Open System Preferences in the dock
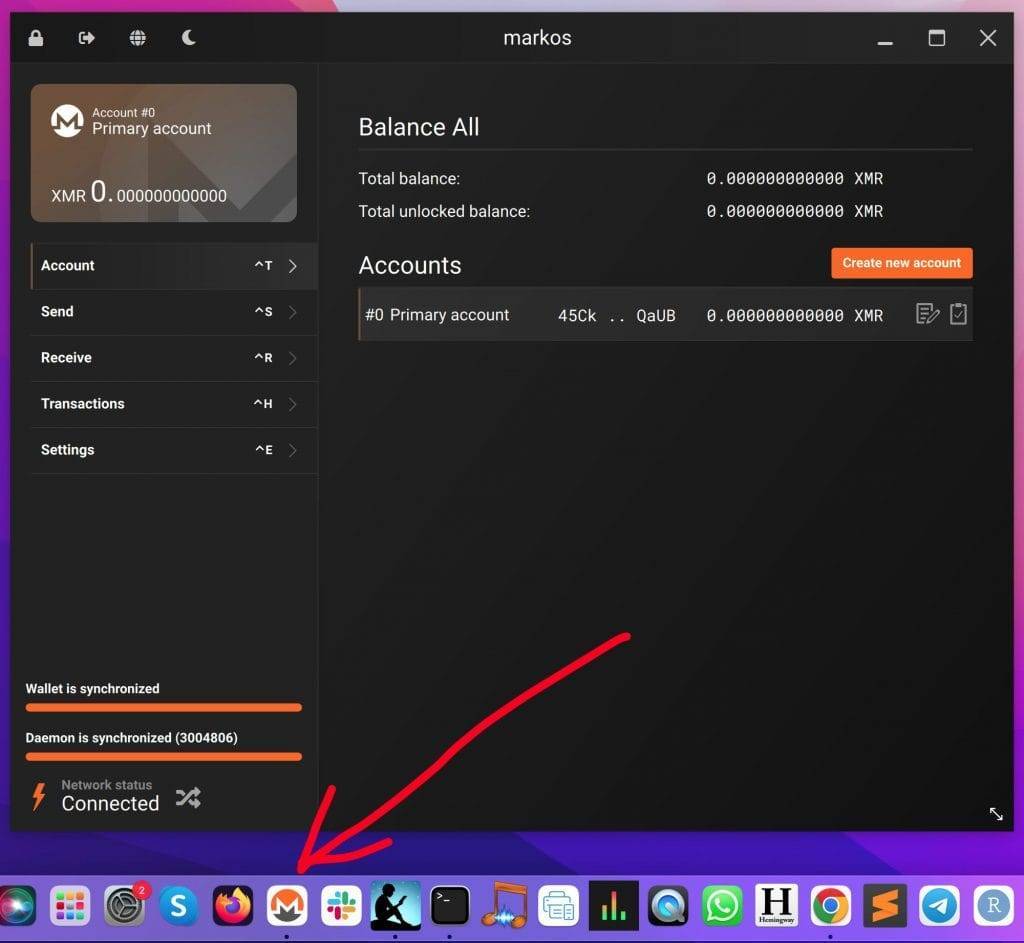This screenshot has height=943, width=1024. (x=124, y=906)
